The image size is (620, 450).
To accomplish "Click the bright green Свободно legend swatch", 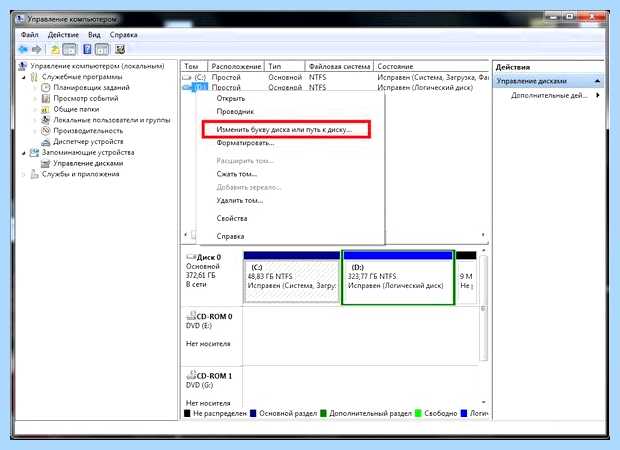I will [x=418, y=414].
